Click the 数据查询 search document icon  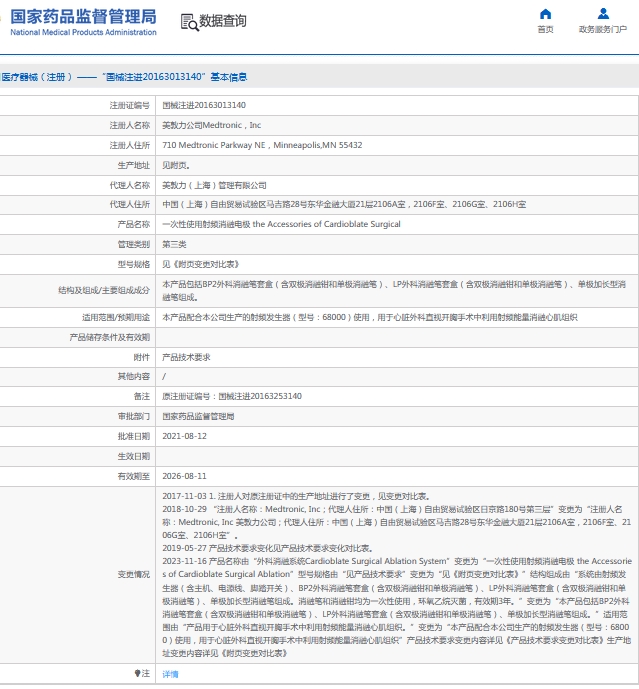pos(189,22)
